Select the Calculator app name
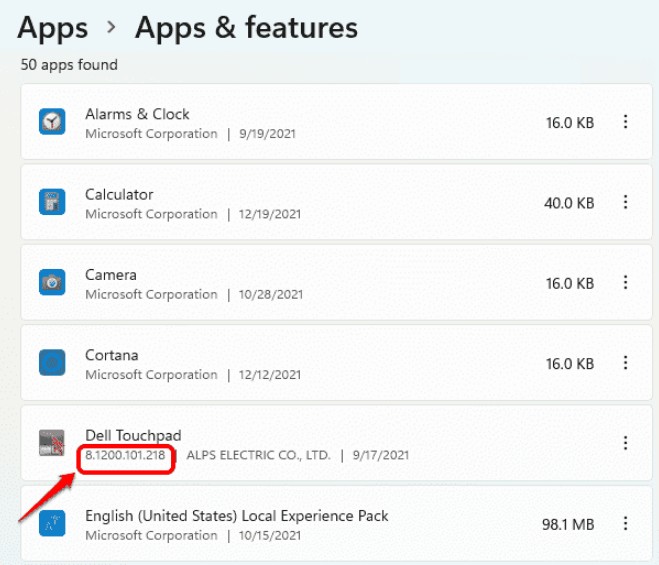This screenshot has width=659, height=565. tap(119, 194)
